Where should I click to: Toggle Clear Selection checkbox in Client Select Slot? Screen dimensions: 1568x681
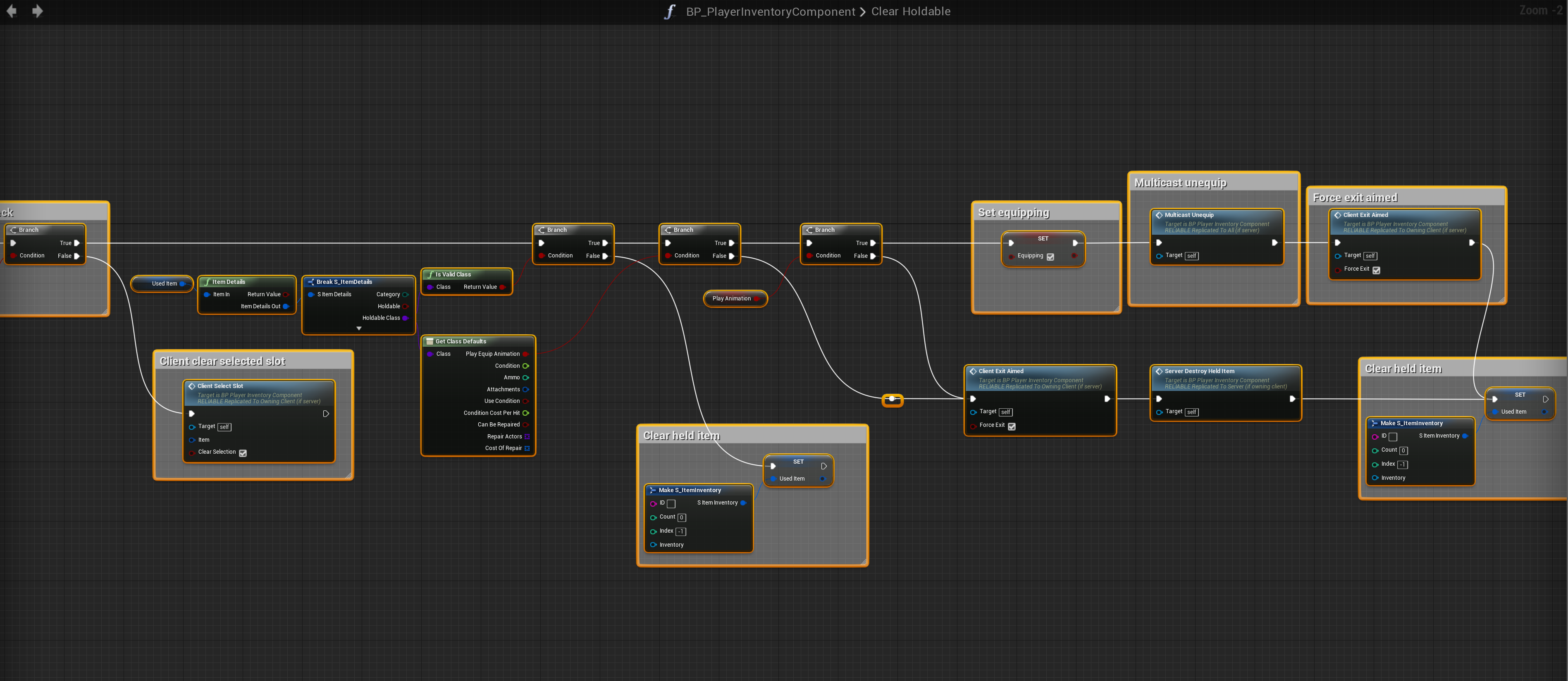coord(243,453)
